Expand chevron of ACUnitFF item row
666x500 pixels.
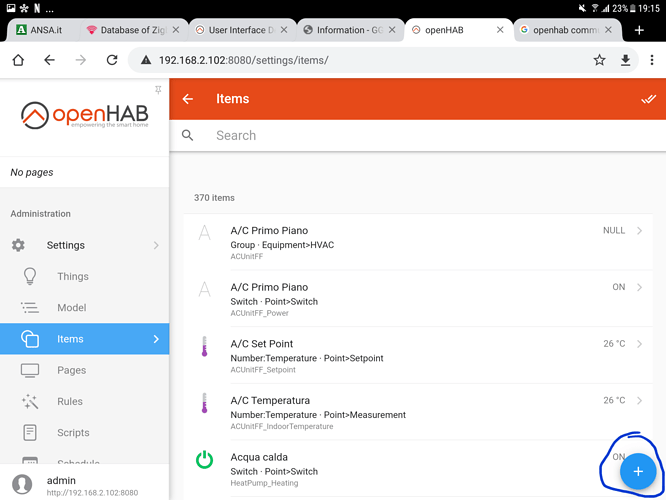pos(639,231)
